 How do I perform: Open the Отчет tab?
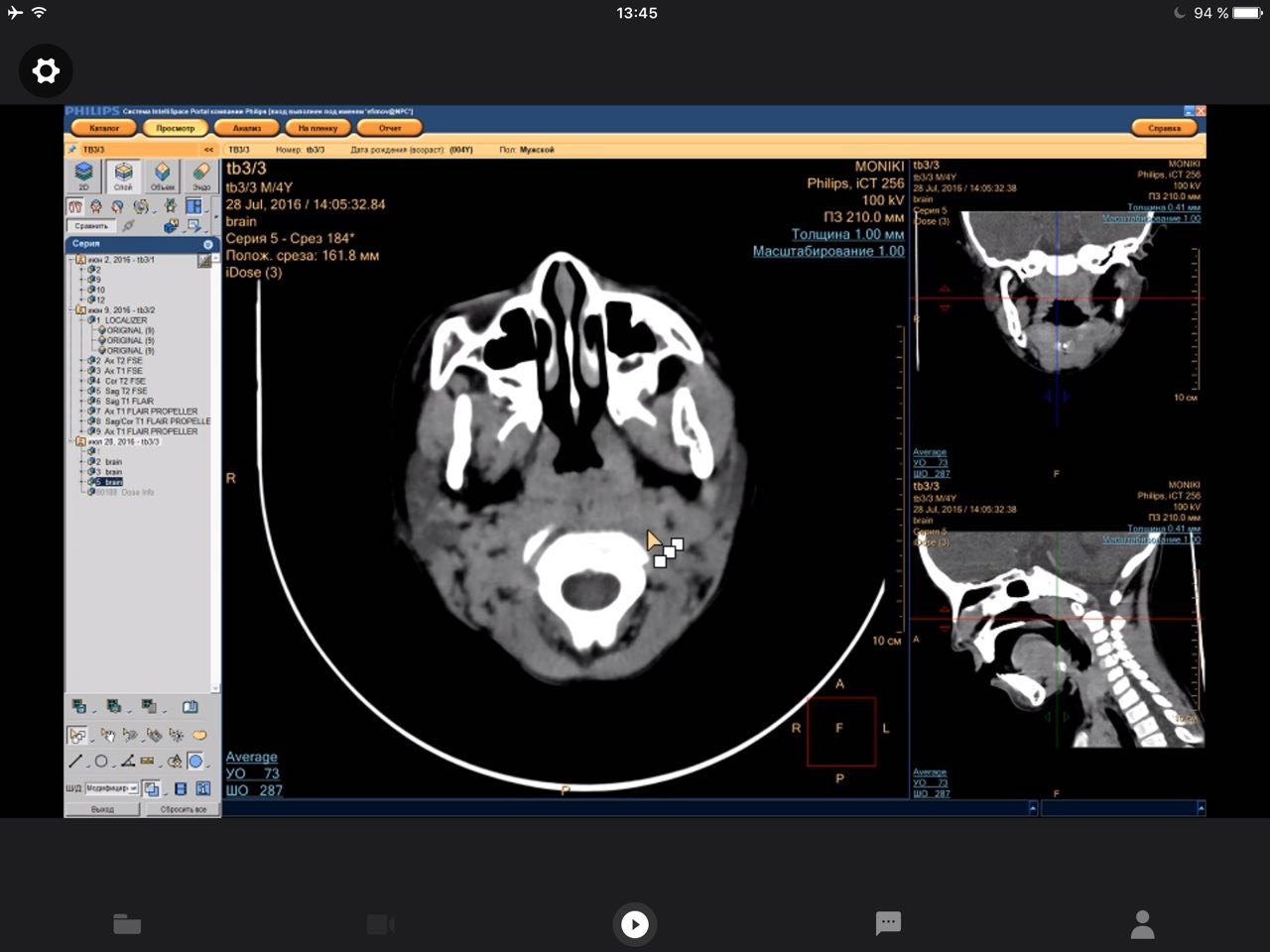coord(390,128)
